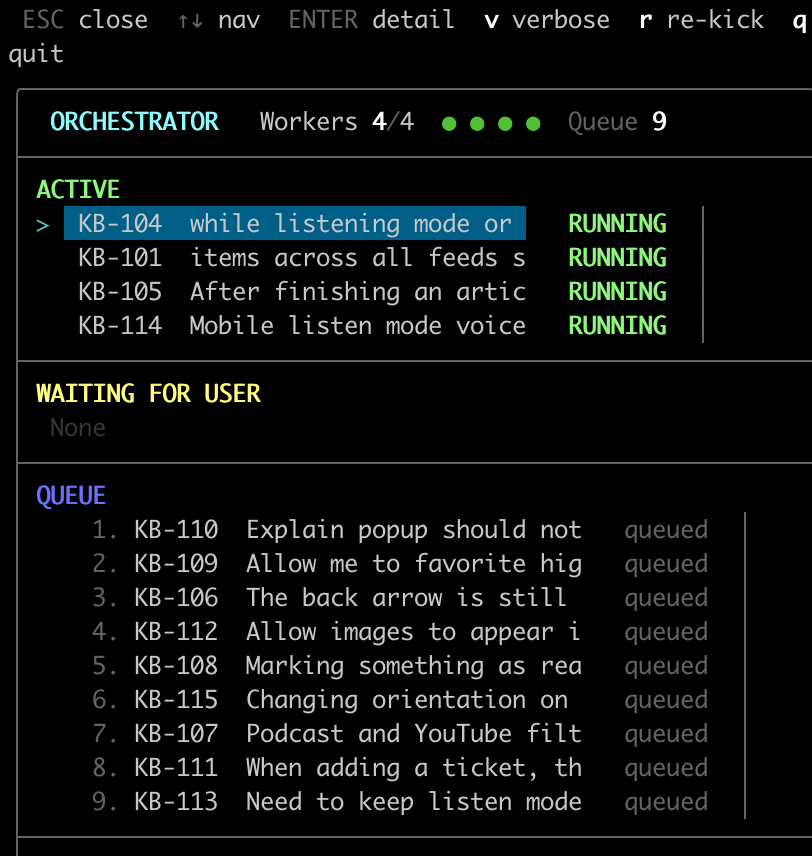This screenshot has width=812, height=856.
Task: Click the queued status of KB-113
Action: point(666,802)
